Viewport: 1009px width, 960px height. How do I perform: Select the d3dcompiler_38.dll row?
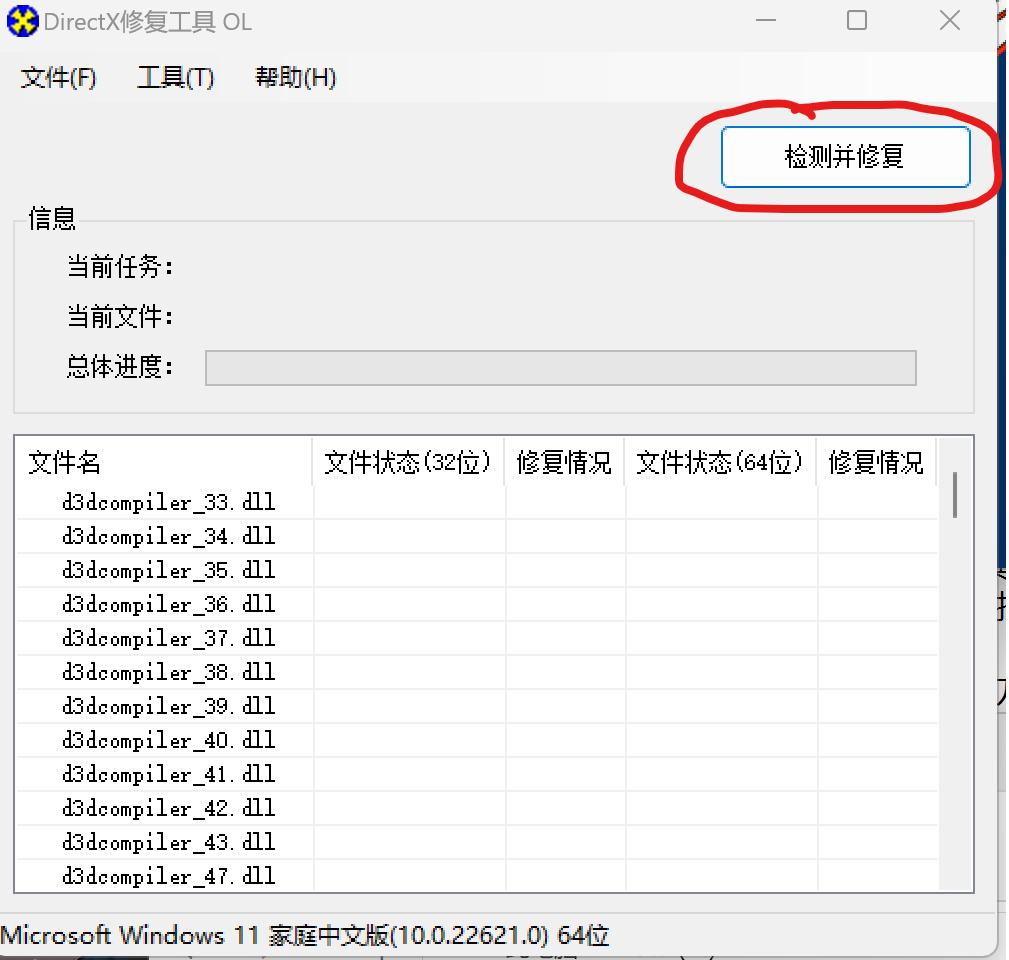coord(476,672)
